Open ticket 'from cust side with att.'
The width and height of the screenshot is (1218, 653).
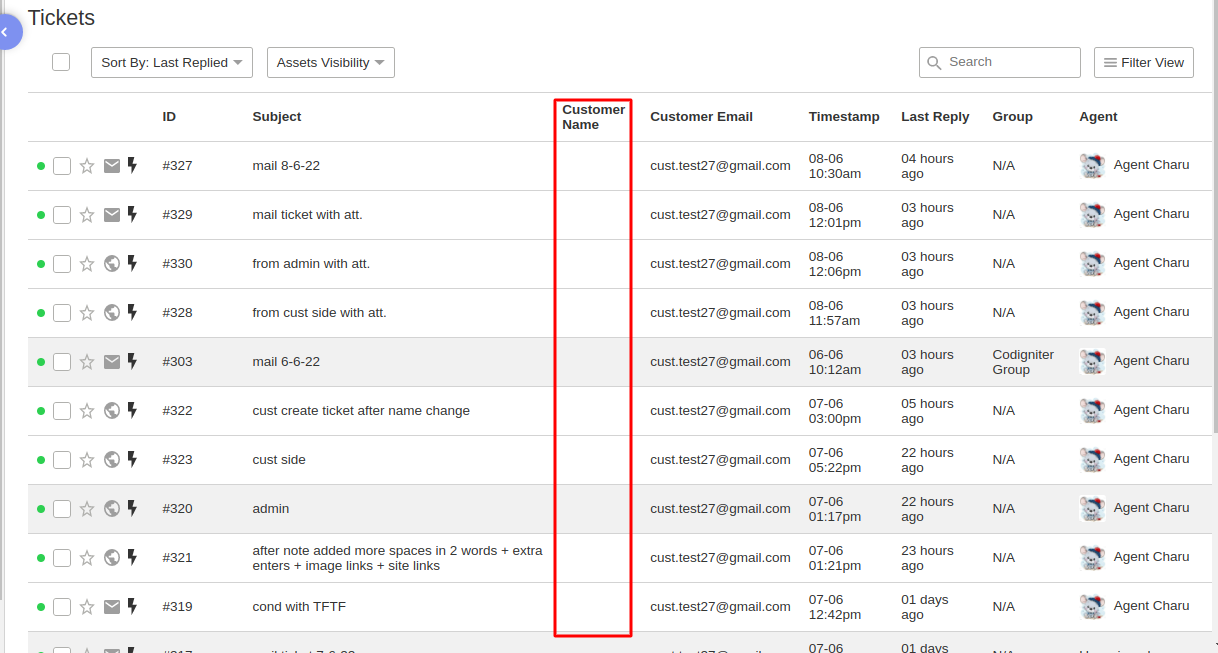tap(319, 313)
